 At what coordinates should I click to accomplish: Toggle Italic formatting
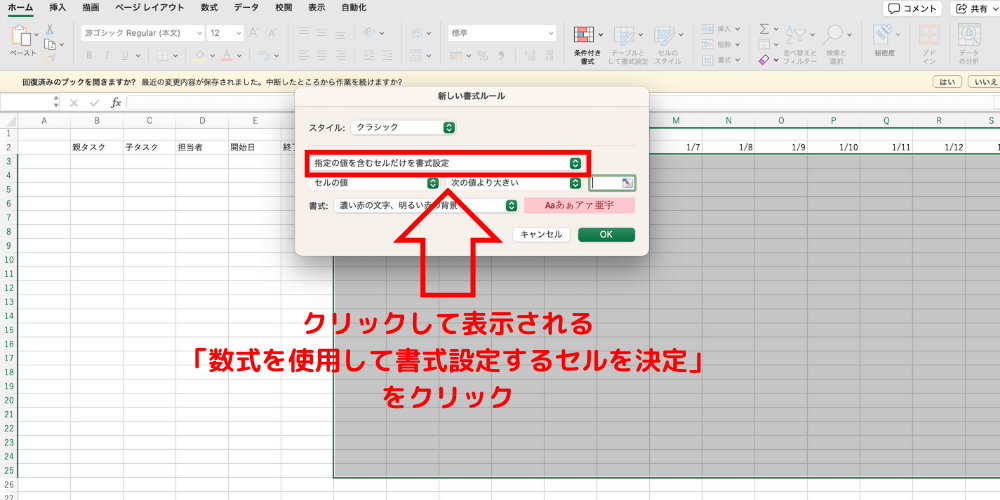point(106,55)
